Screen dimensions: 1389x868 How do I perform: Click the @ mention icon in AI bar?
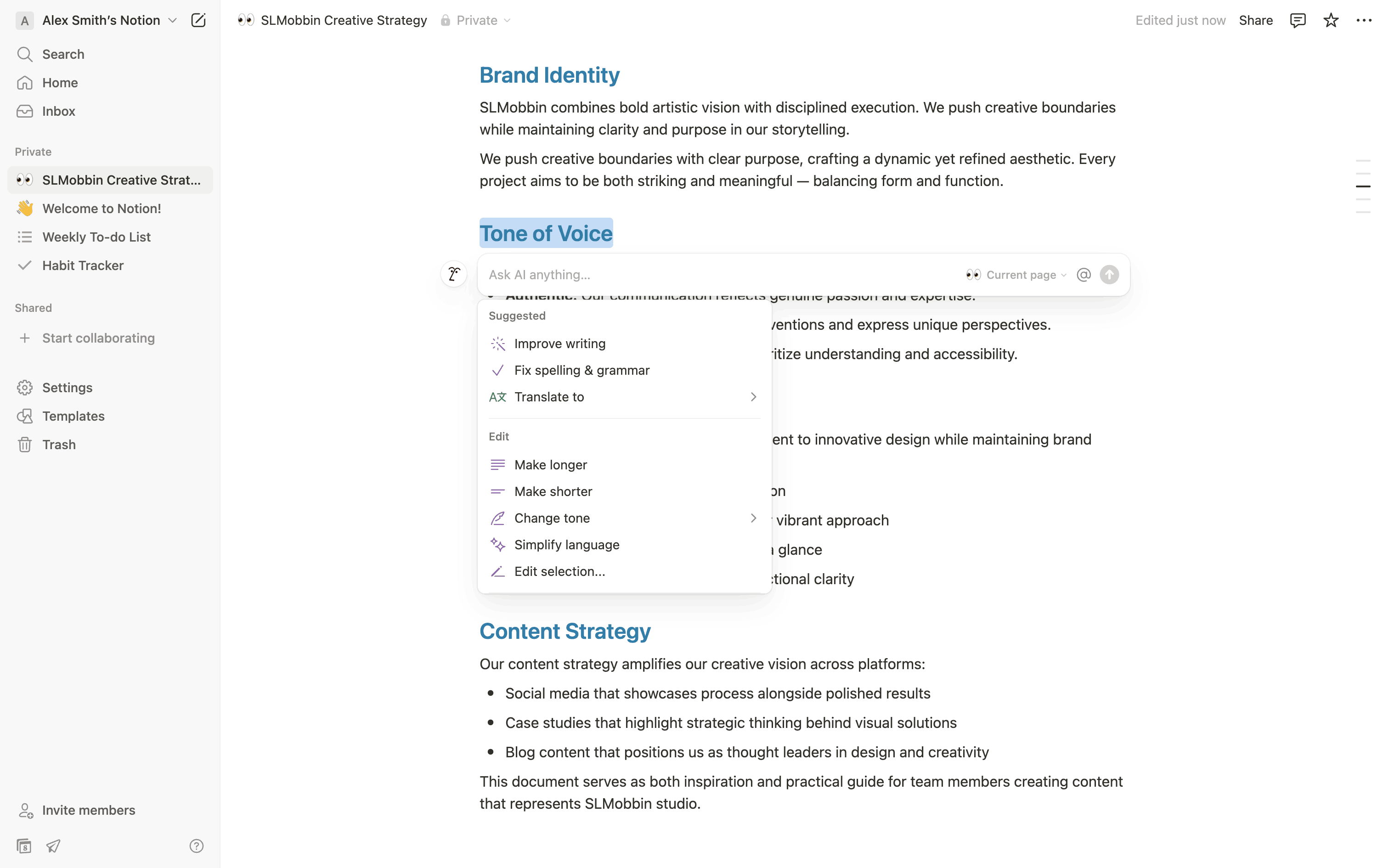(x=1083, y=275)
